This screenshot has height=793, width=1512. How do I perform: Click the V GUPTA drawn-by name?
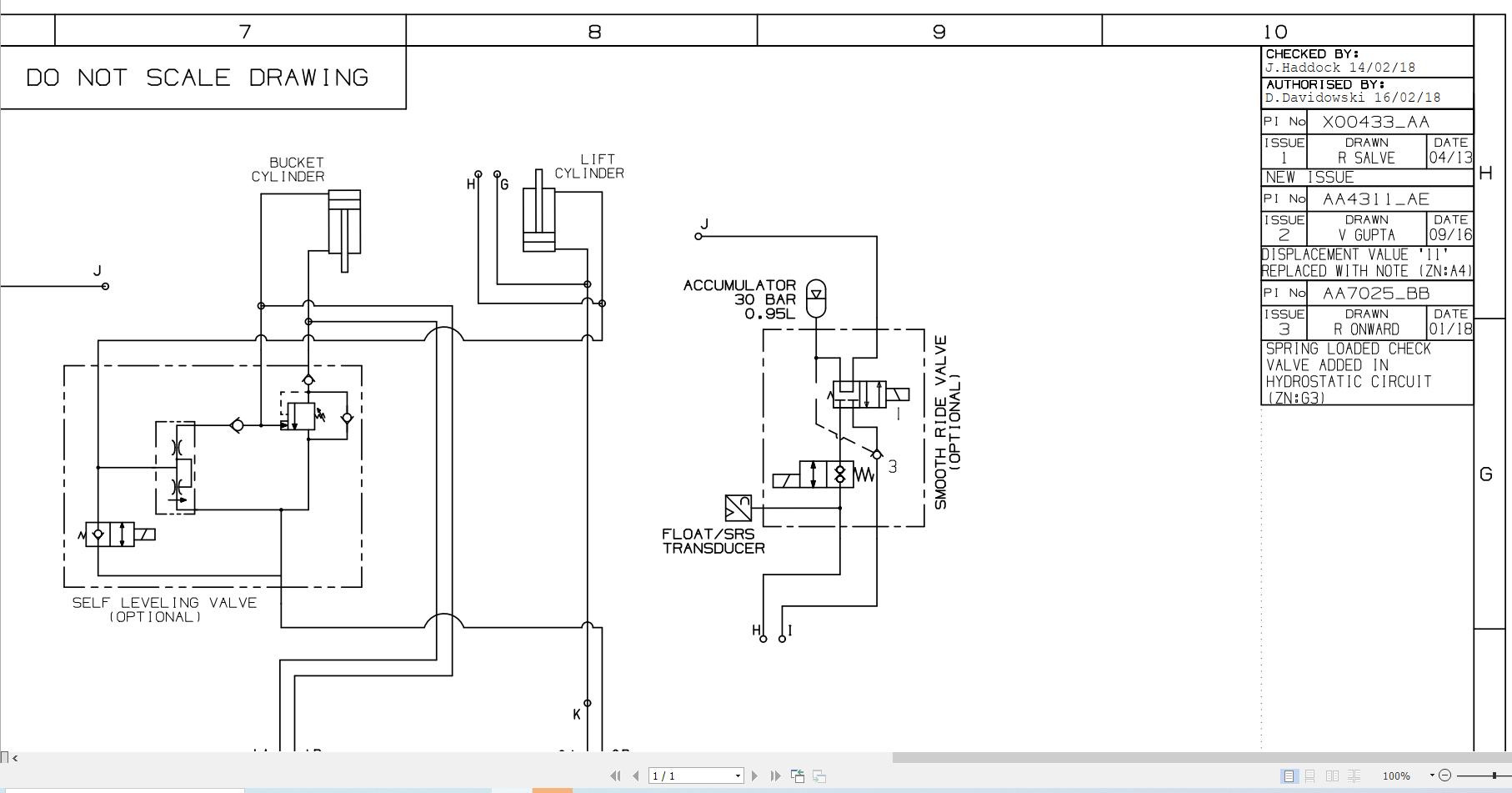1366,235
